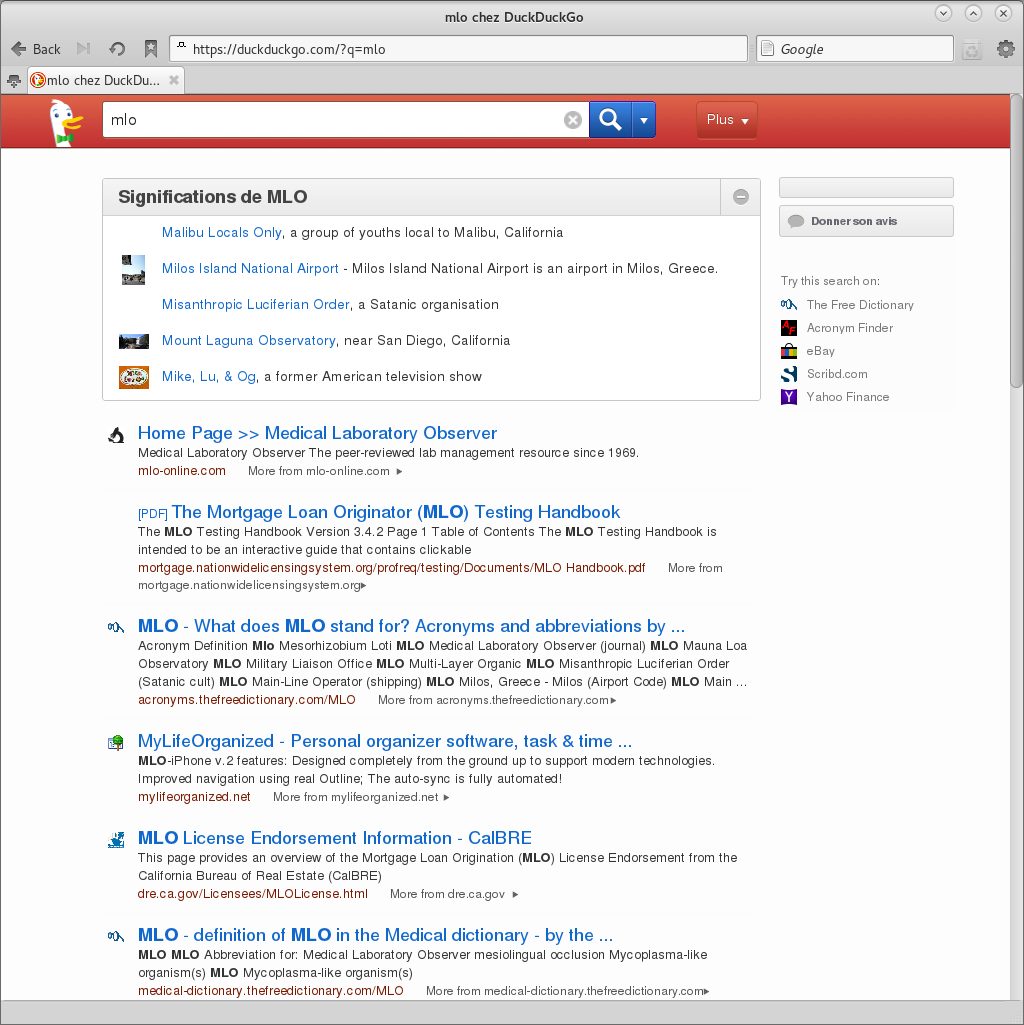Click the Donner son avis button

coord(866,221)
